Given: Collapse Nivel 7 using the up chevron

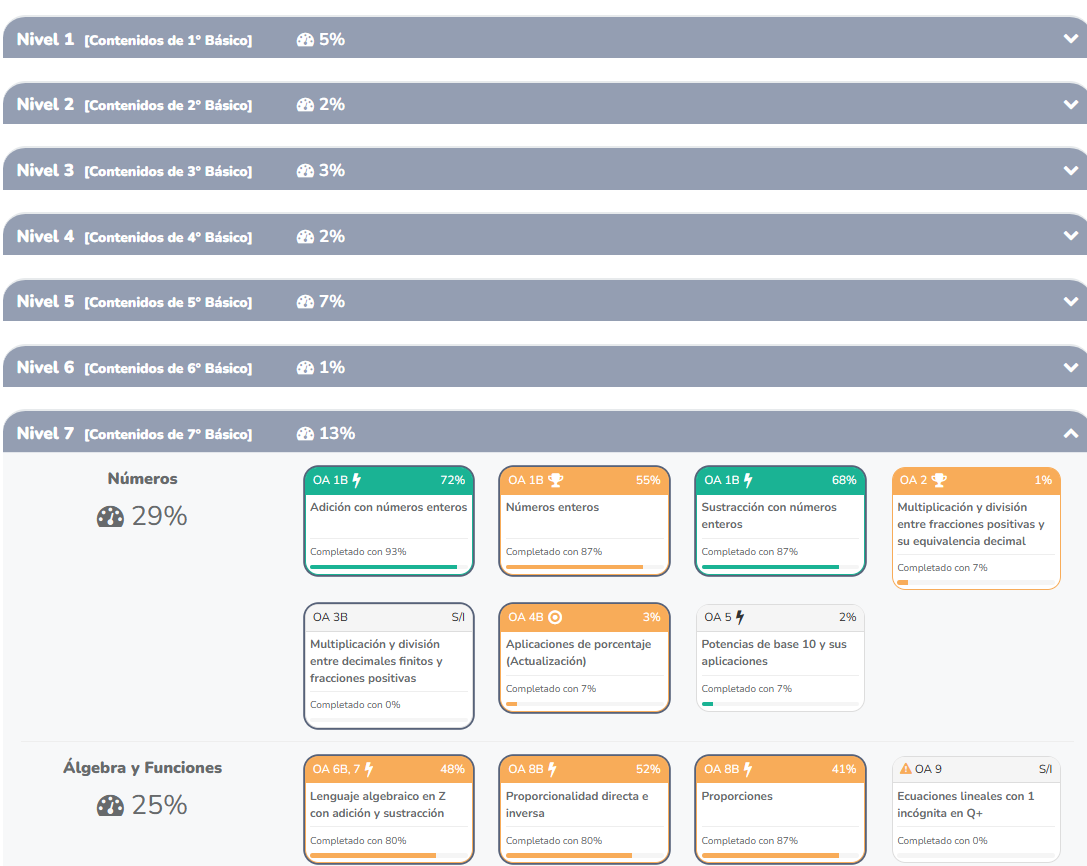Looking at the screenshot, I should click(x=1071, y=434).
